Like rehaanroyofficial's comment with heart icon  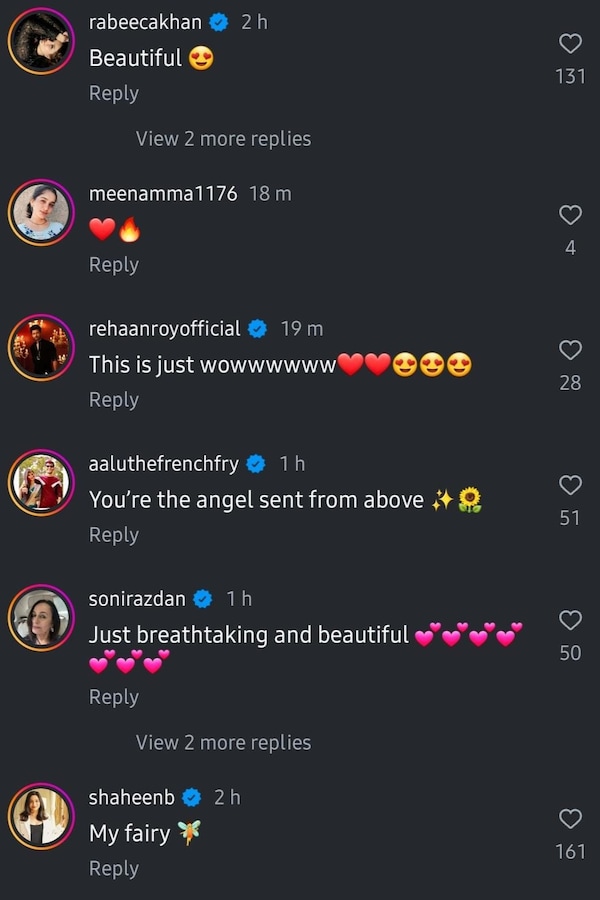click(x=570, y=350)
